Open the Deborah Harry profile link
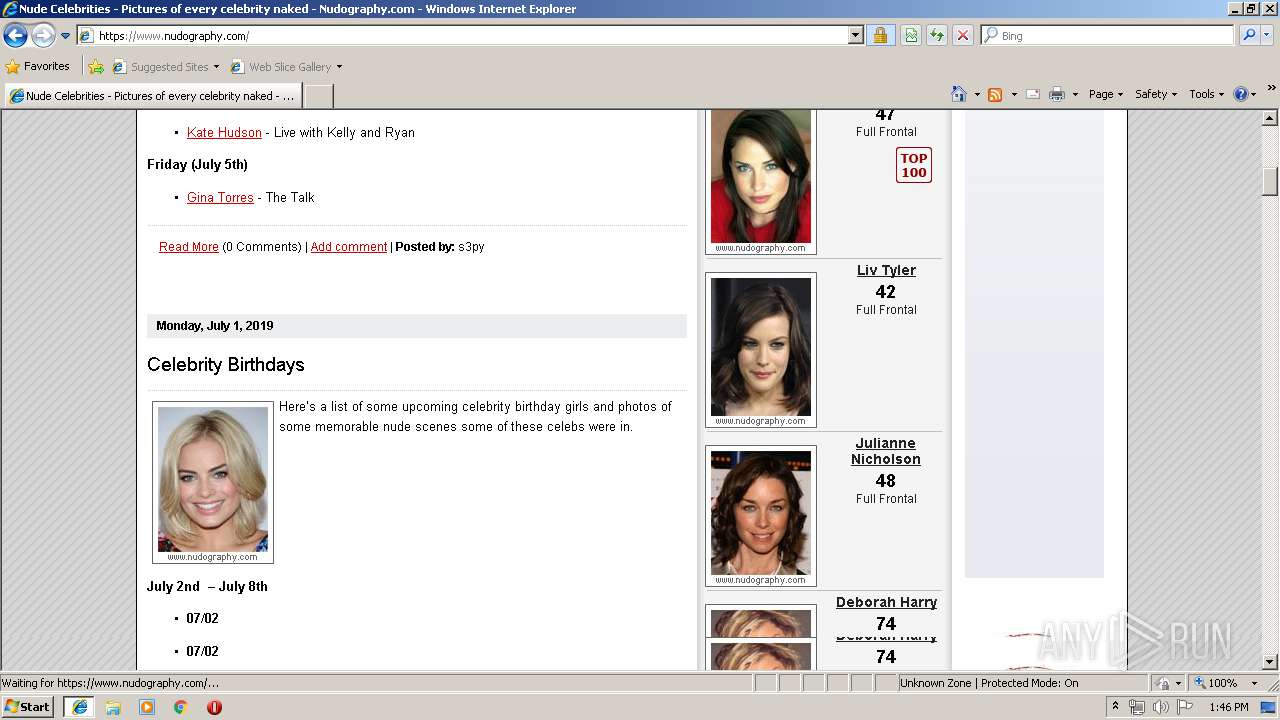This screenshot has height=720, width=1280. (886, 602)
